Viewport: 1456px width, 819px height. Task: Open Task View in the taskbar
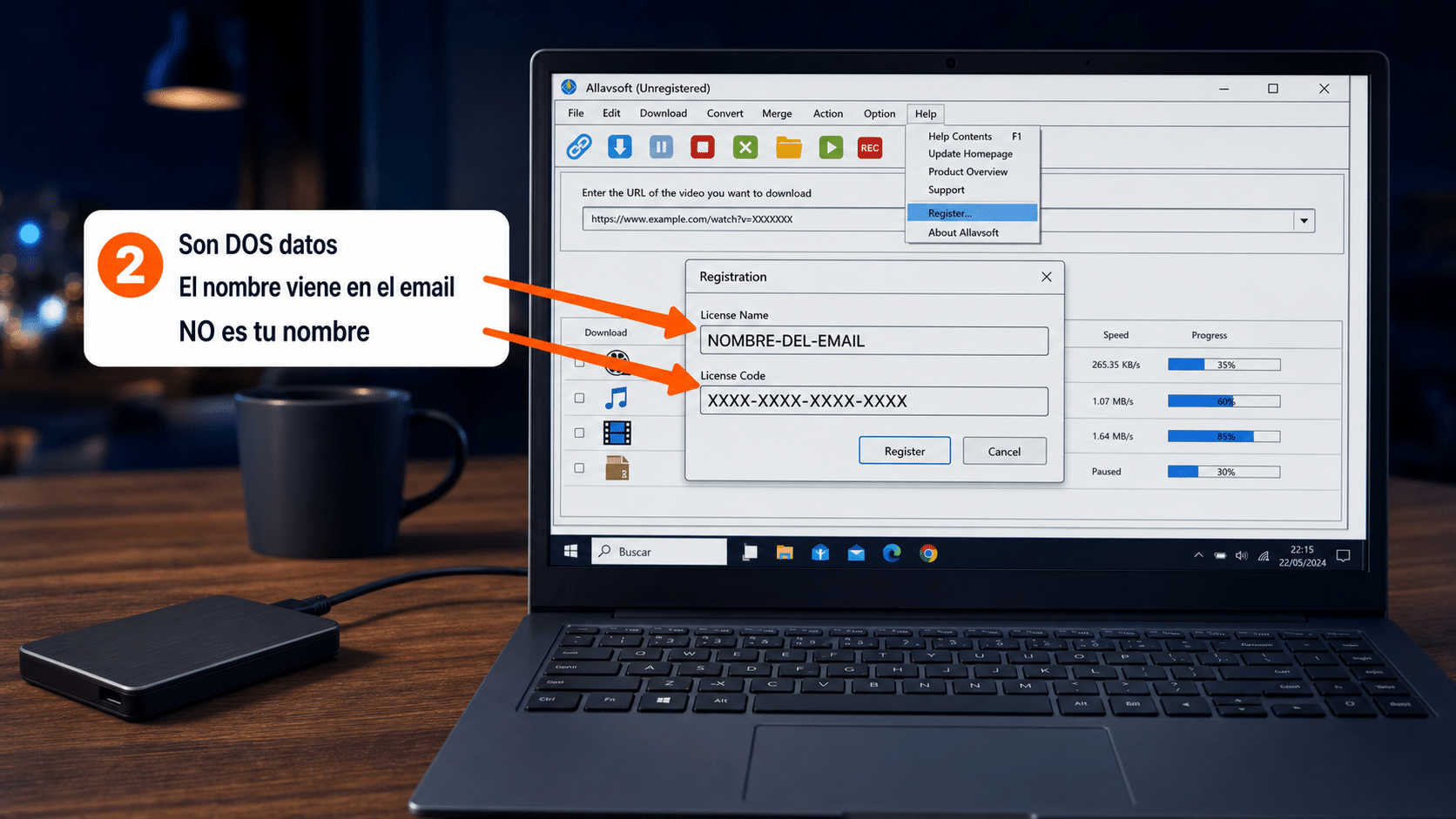pyautogui.click(x=750, y=553)
